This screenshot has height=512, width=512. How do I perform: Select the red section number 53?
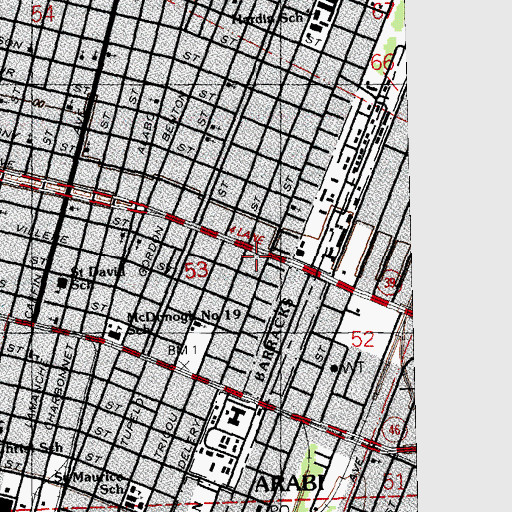(x=196, y=270)
